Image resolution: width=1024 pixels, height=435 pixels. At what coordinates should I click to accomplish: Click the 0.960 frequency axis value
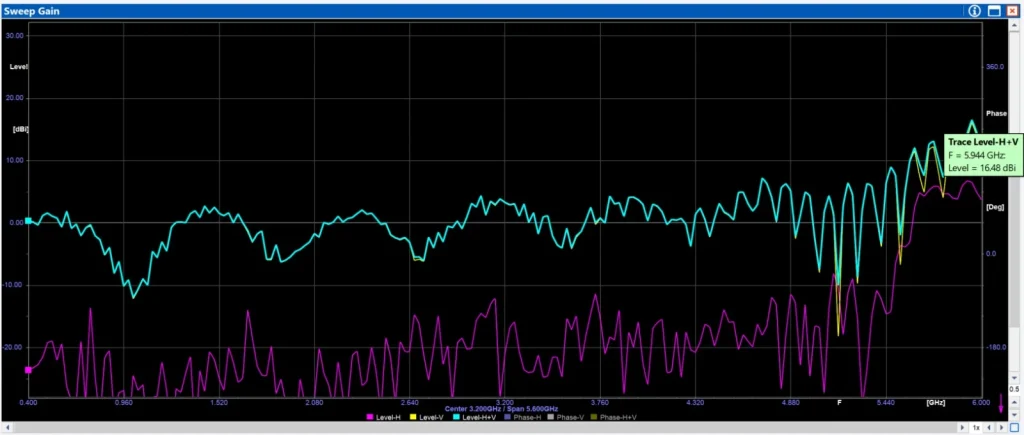coord(123,402)
